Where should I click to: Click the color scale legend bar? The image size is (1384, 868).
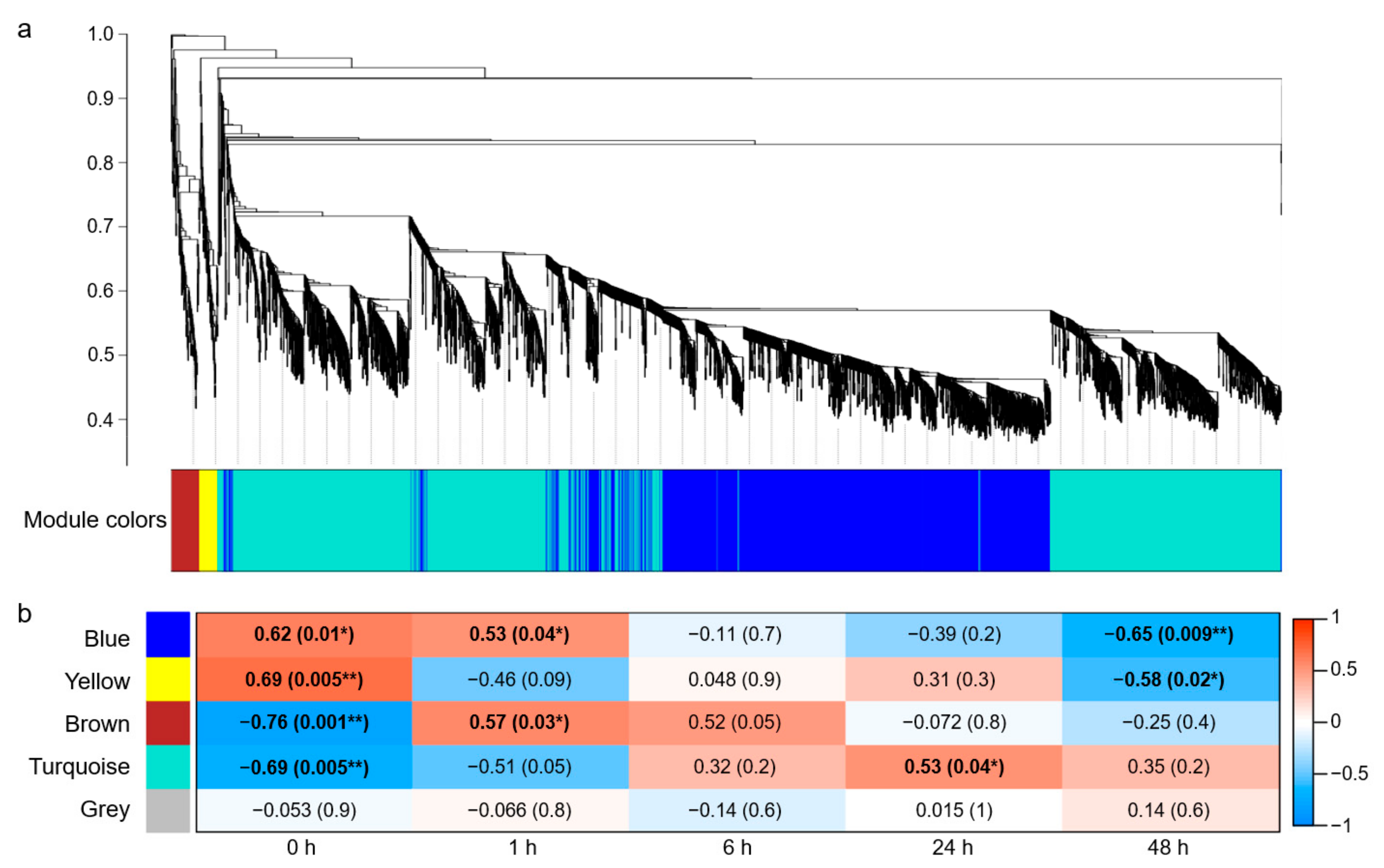[x=1302, y=722]
